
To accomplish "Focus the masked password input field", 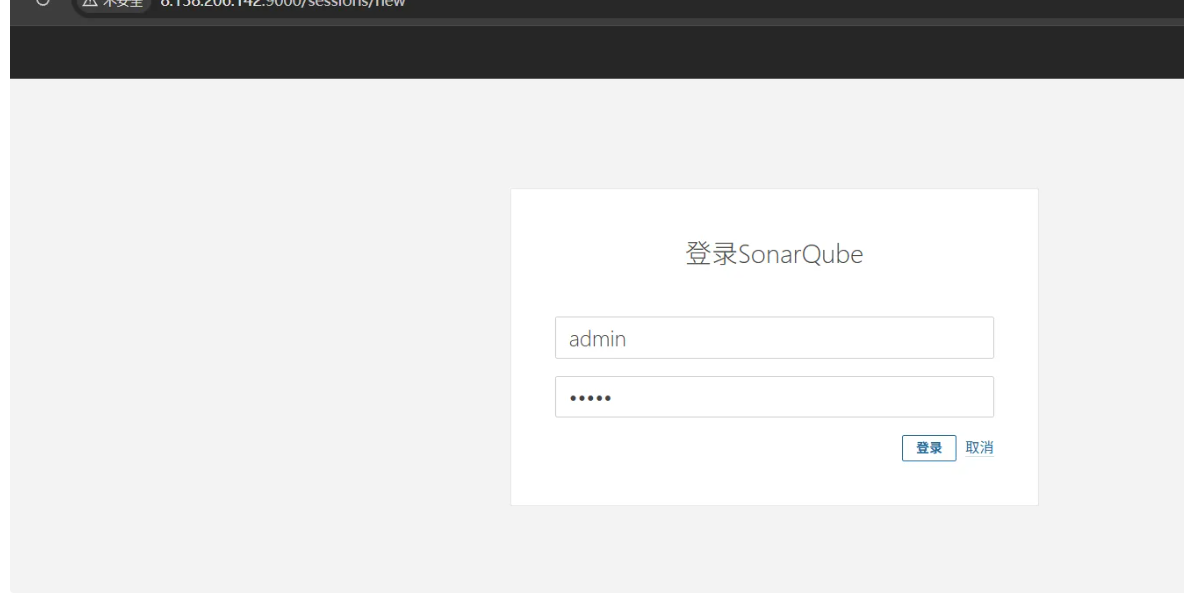I will pyautogui.click(x=774, y=397).
